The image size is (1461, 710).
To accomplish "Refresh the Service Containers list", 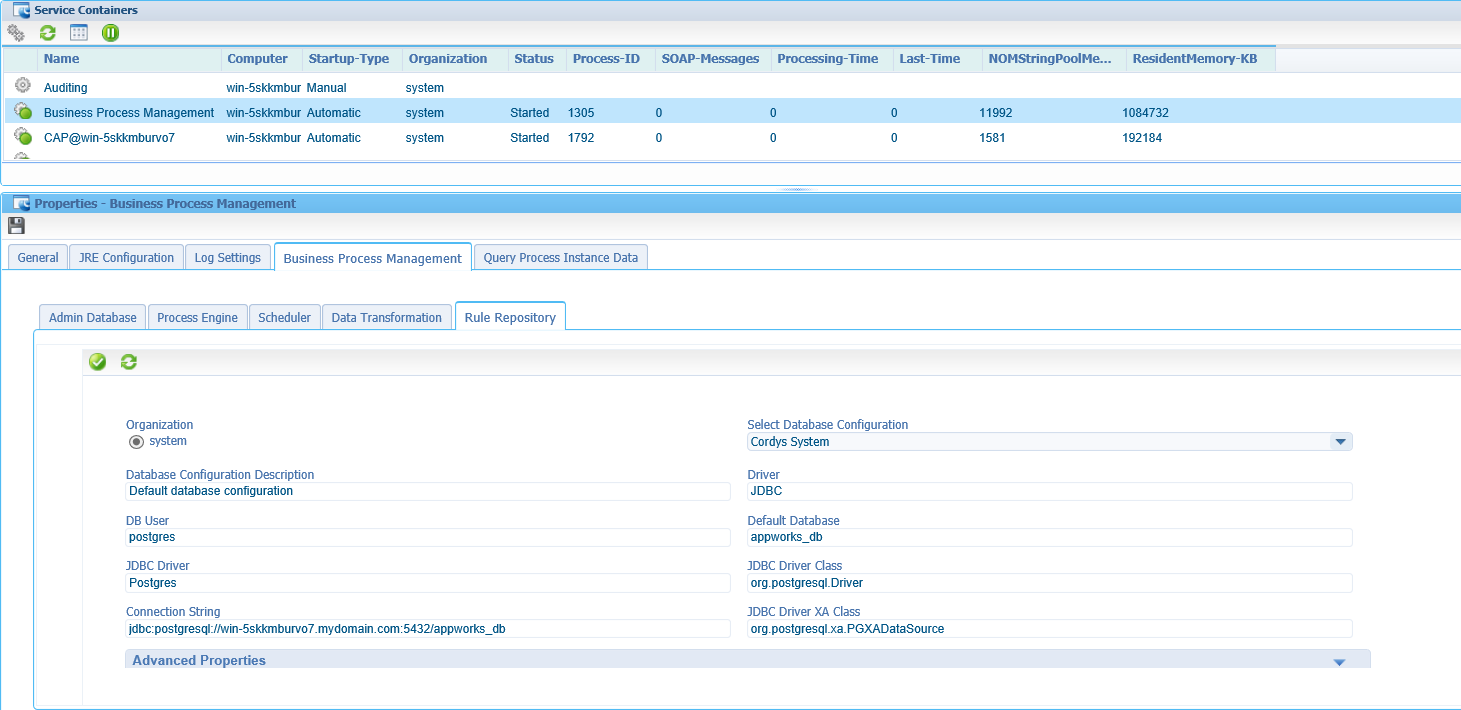I will point(47,33).
